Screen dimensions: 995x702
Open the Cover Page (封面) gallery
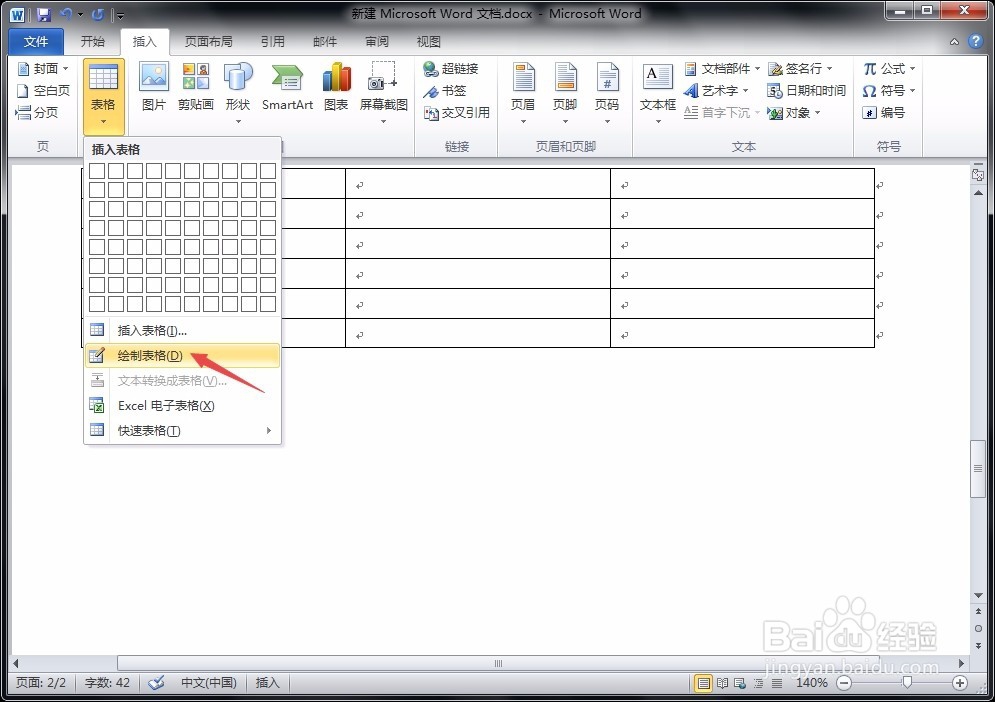click(43, 68)
